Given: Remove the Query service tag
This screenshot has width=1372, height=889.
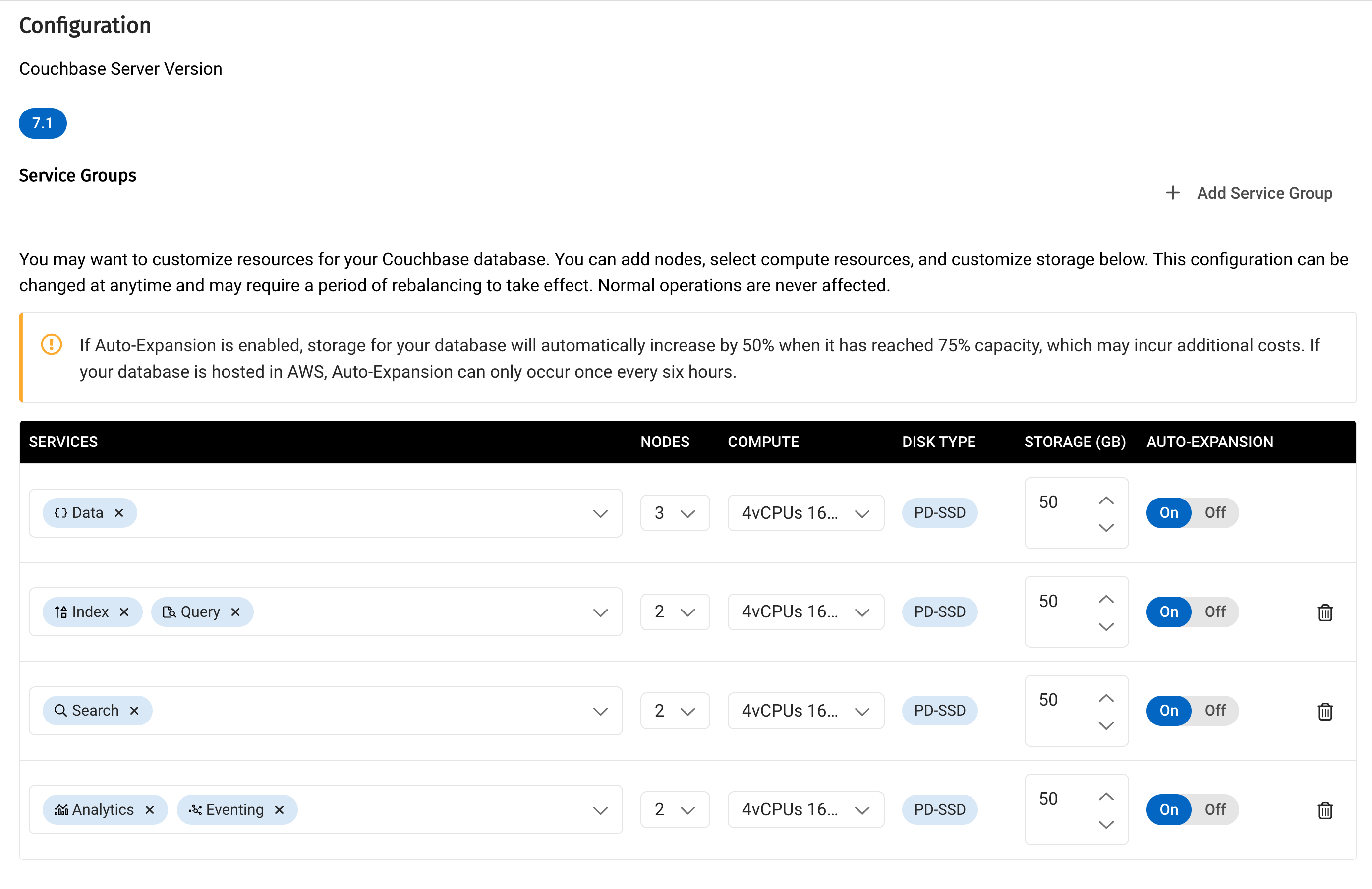Looking at the screenshot, I should tap(235, 612).
